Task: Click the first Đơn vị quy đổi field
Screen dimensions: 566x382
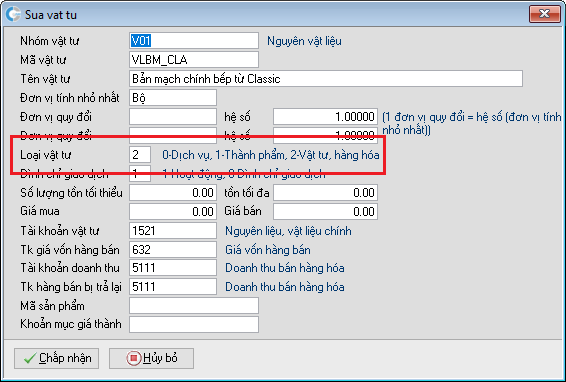Action: click(173, 117)
